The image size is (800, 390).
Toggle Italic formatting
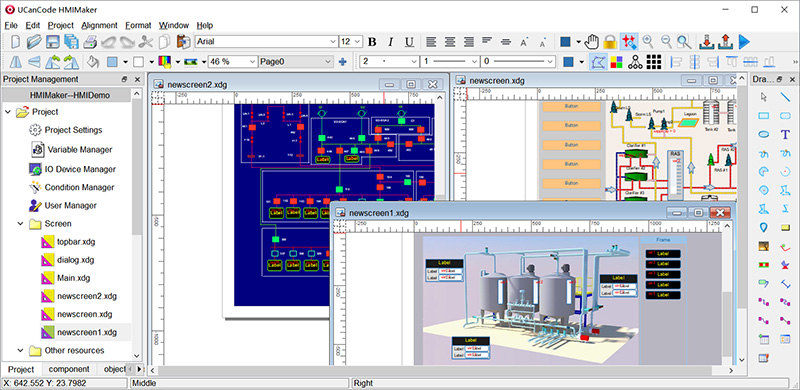[x=390, y=42]
